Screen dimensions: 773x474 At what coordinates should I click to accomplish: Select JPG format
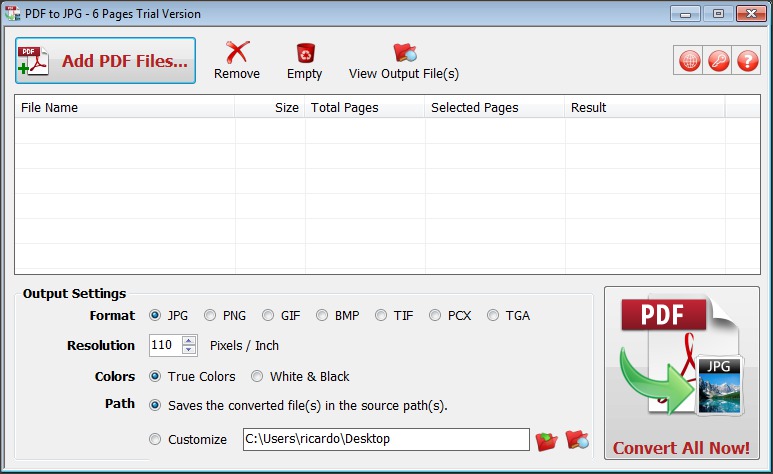(x=168, y=315)
